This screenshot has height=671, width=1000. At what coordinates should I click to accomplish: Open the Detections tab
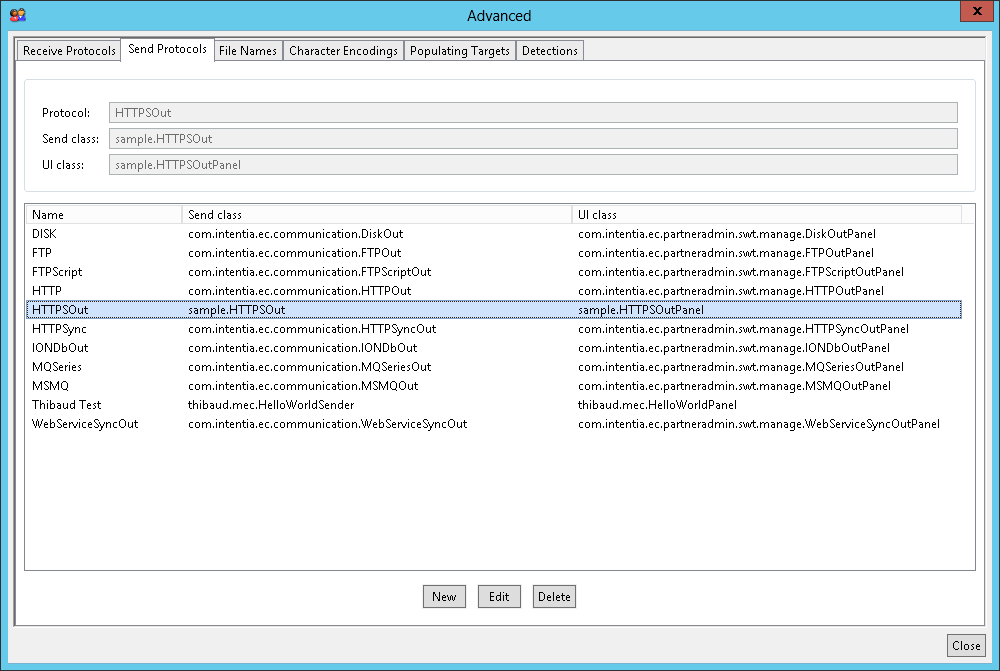549,51
